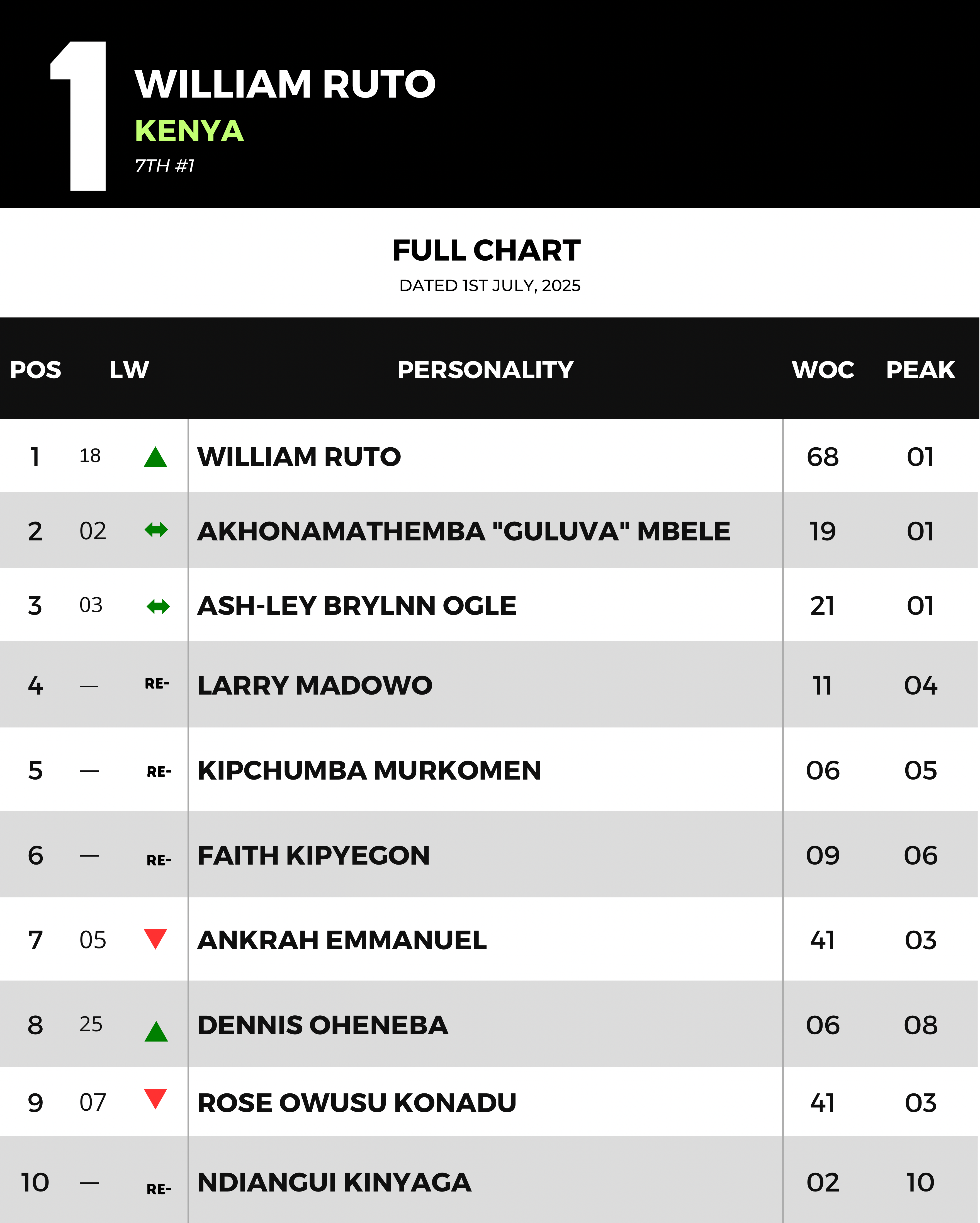Click the red down arrow beside Ankrah Emmanuel
Image resolution: width=980 pixels, height=1223 pixels.
coord(155,939)
